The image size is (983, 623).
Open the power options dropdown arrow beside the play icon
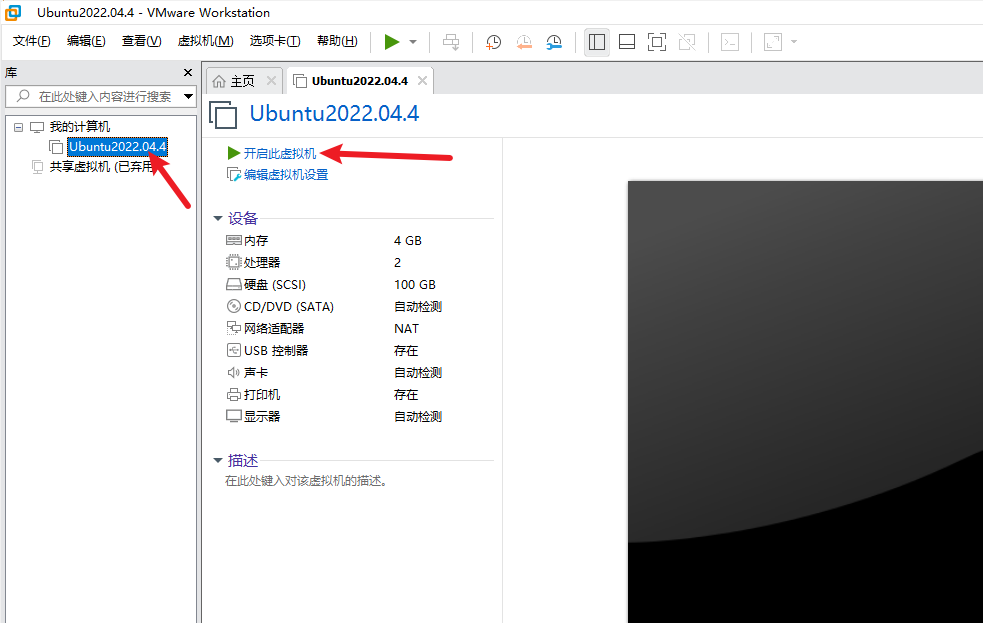point(413,42)
